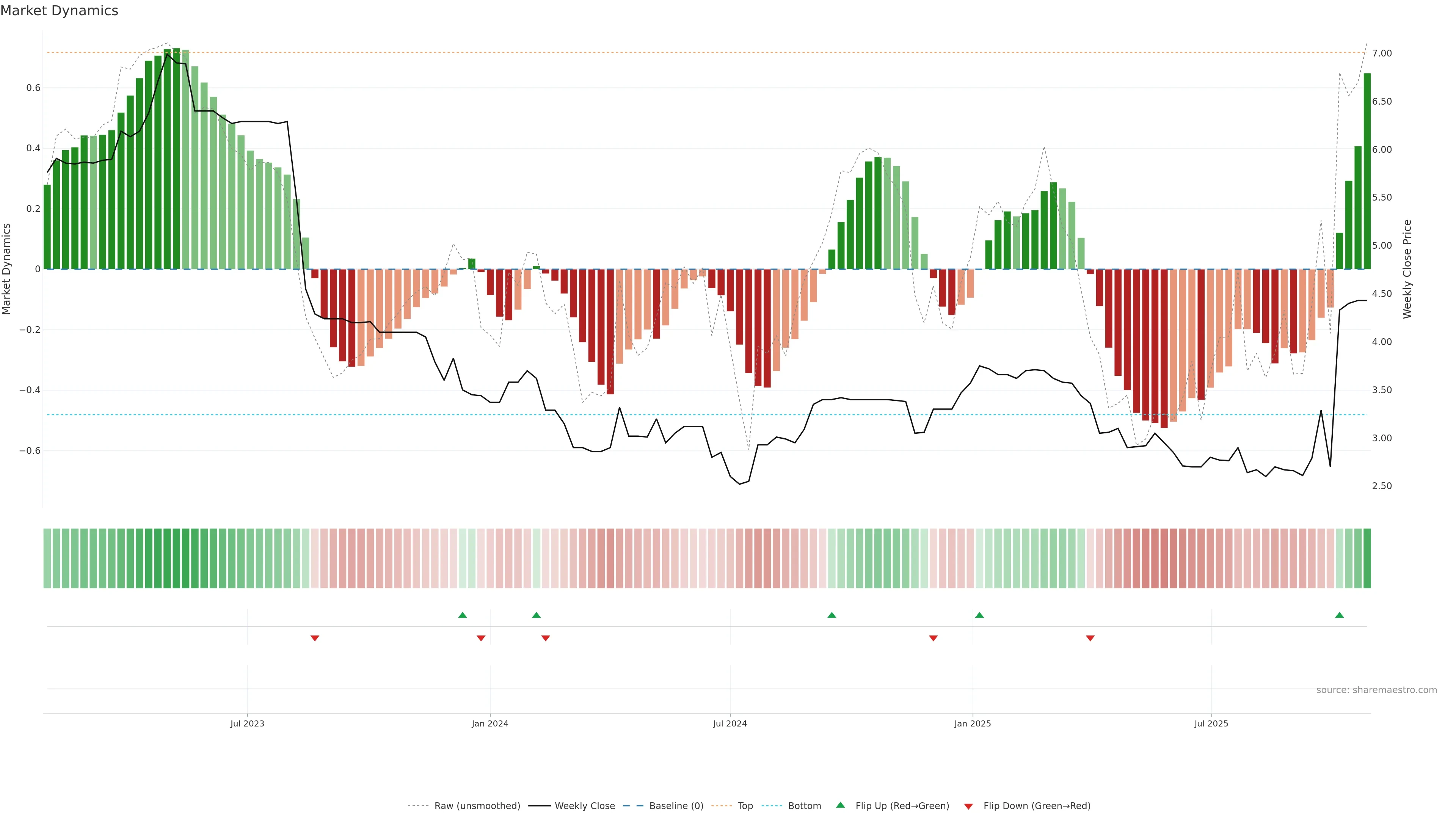Screen dimensions: 1456x819
Task: Toggle the Weekly Close legend entry
Action: pyautogui.click(x=584, y=806)
